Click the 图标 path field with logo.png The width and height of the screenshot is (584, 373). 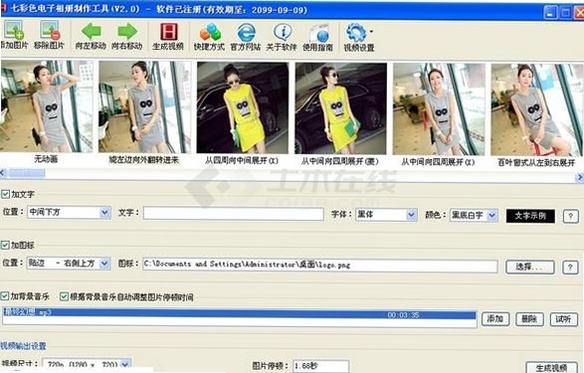click(320, 265)
